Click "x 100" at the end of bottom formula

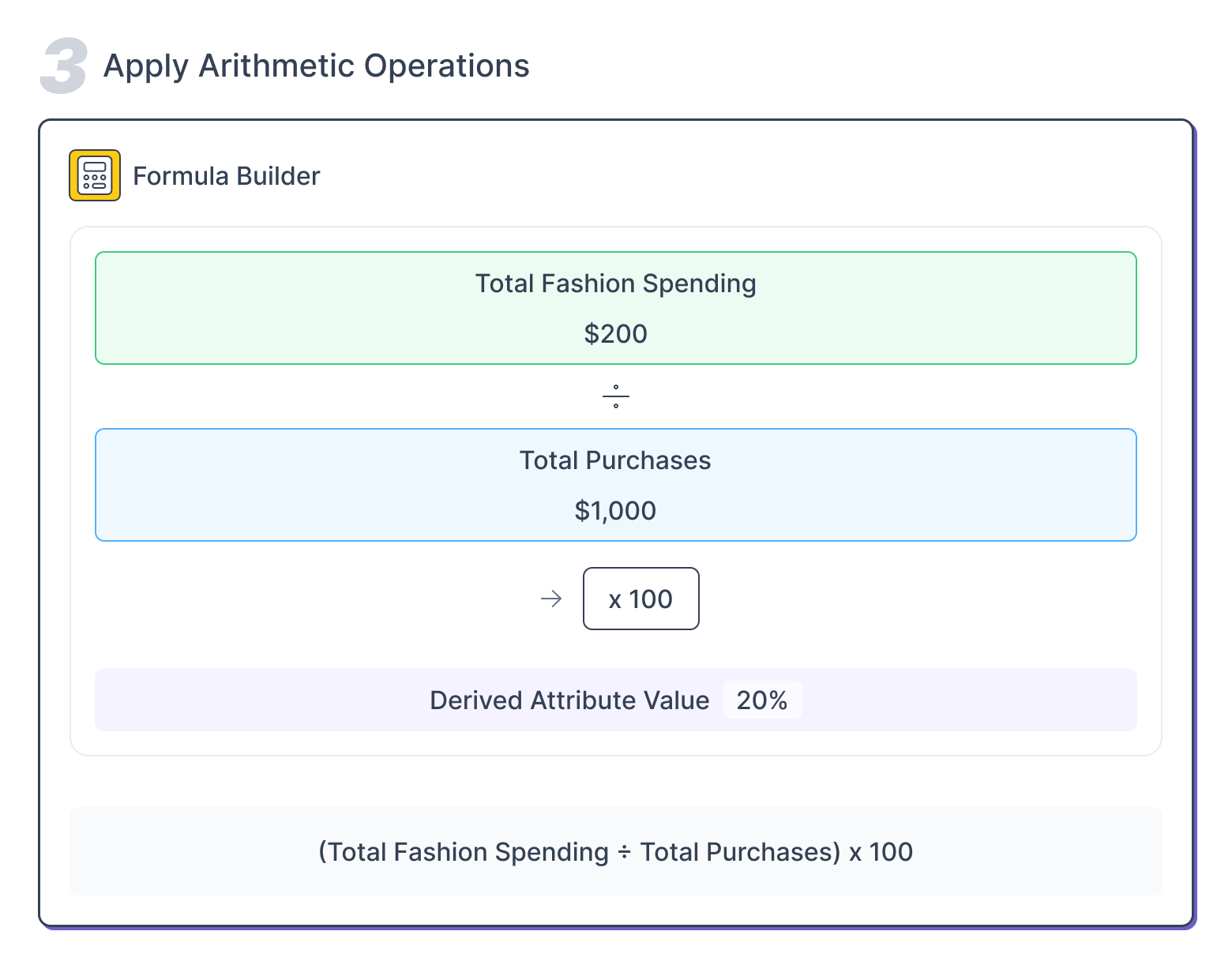881,852
